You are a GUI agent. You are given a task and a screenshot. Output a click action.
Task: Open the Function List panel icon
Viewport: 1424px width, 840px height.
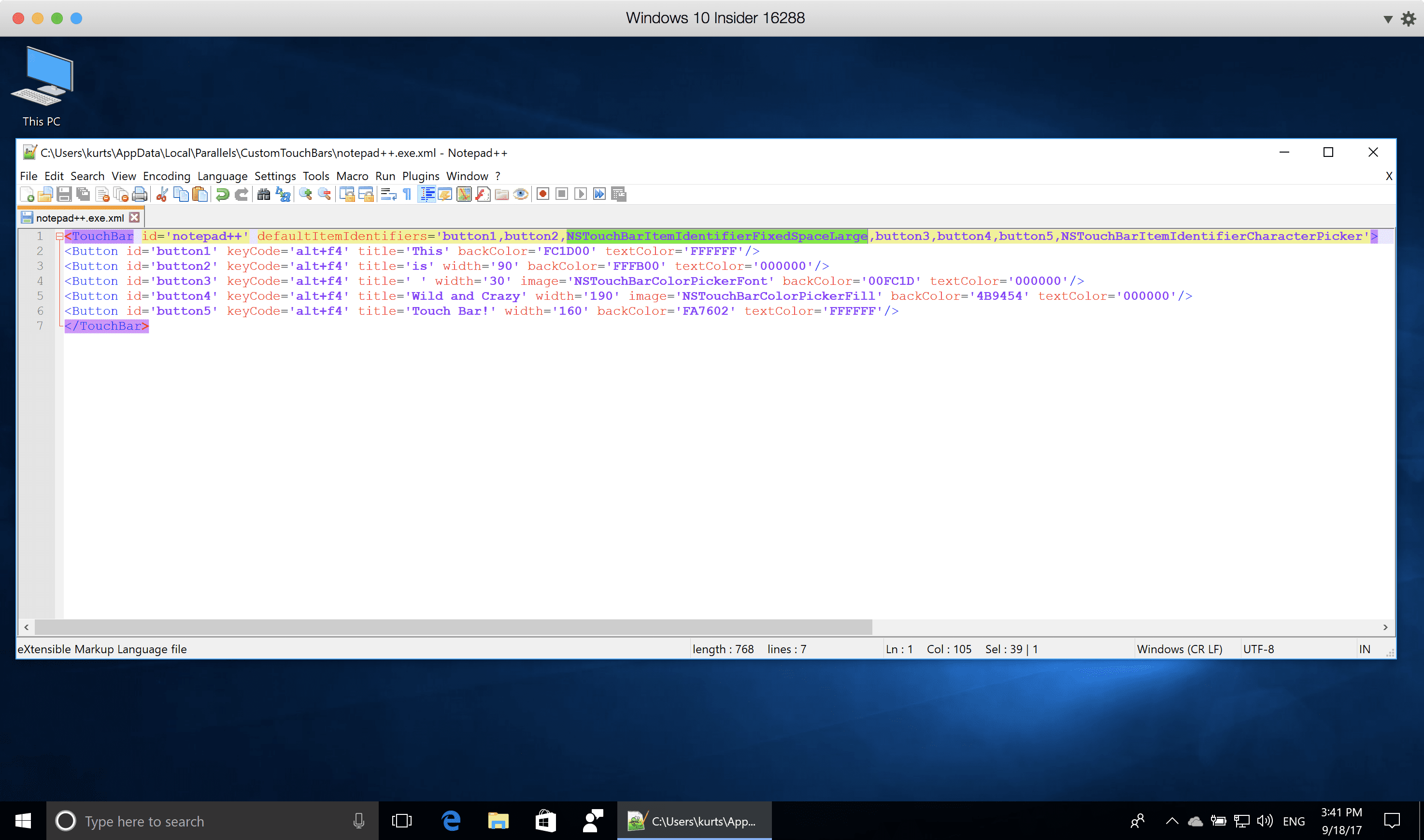[x=483, y=194]
